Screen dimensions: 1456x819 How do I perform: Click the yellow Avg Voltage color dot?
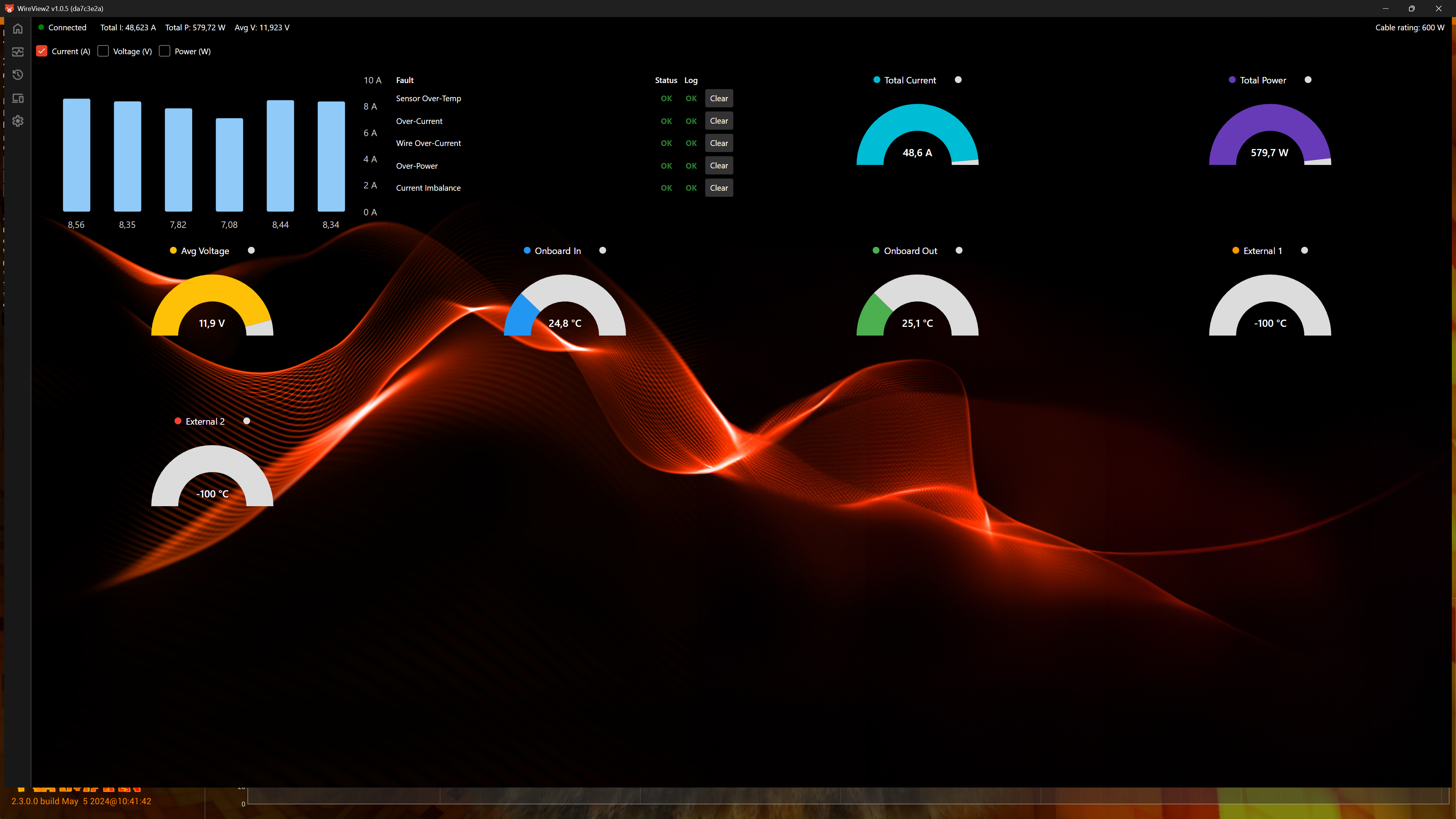(x=174, y=250)
